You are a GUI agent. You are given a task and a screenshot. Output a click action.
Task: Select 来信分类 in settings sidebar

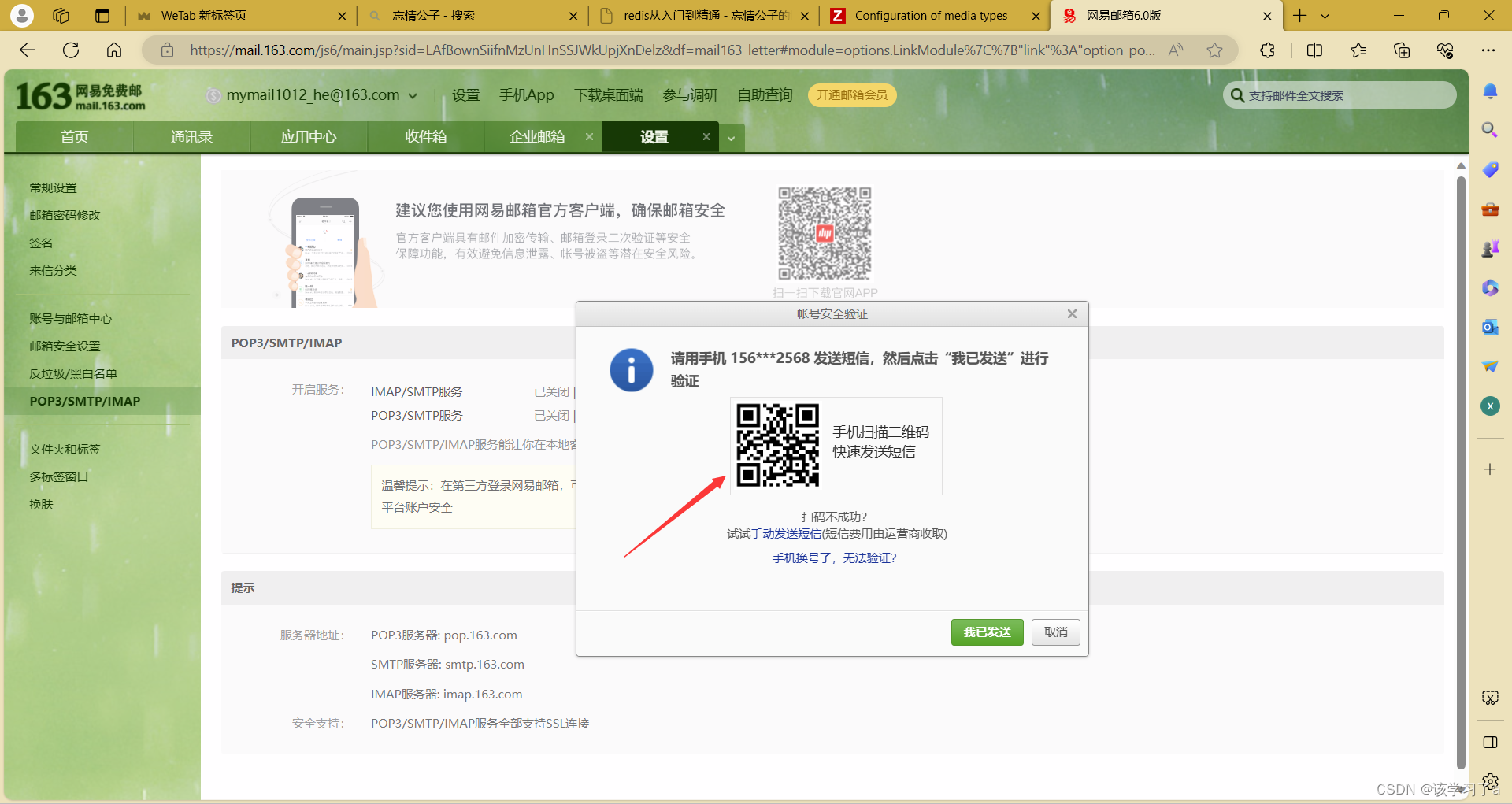coord(53,271)
